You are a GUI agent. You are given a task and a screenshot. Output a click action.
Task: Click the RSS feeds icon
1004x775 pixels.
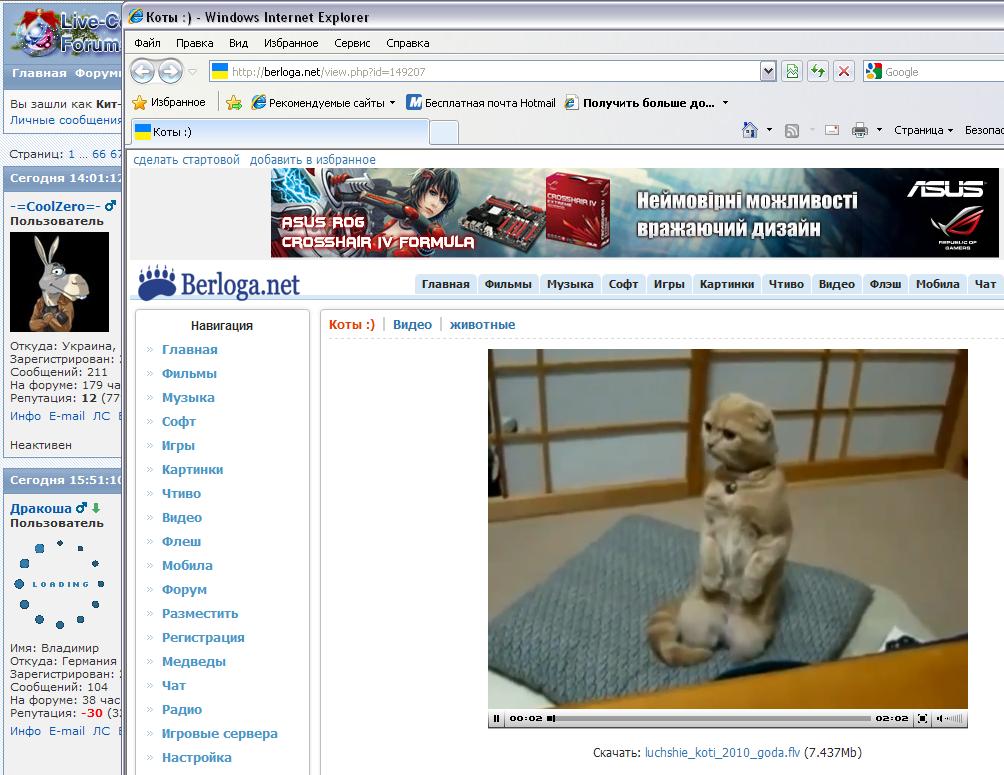(x=792, y=130)
